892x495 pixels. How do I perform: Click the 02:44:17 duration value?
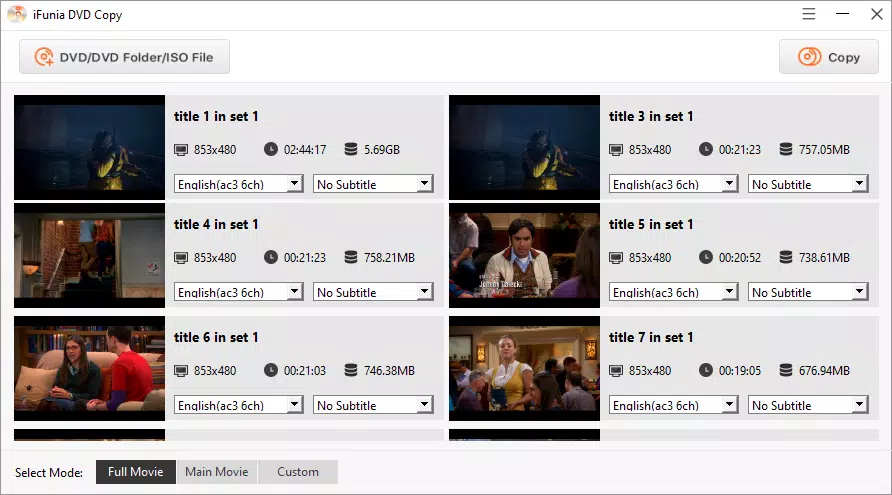click(305, 150)
